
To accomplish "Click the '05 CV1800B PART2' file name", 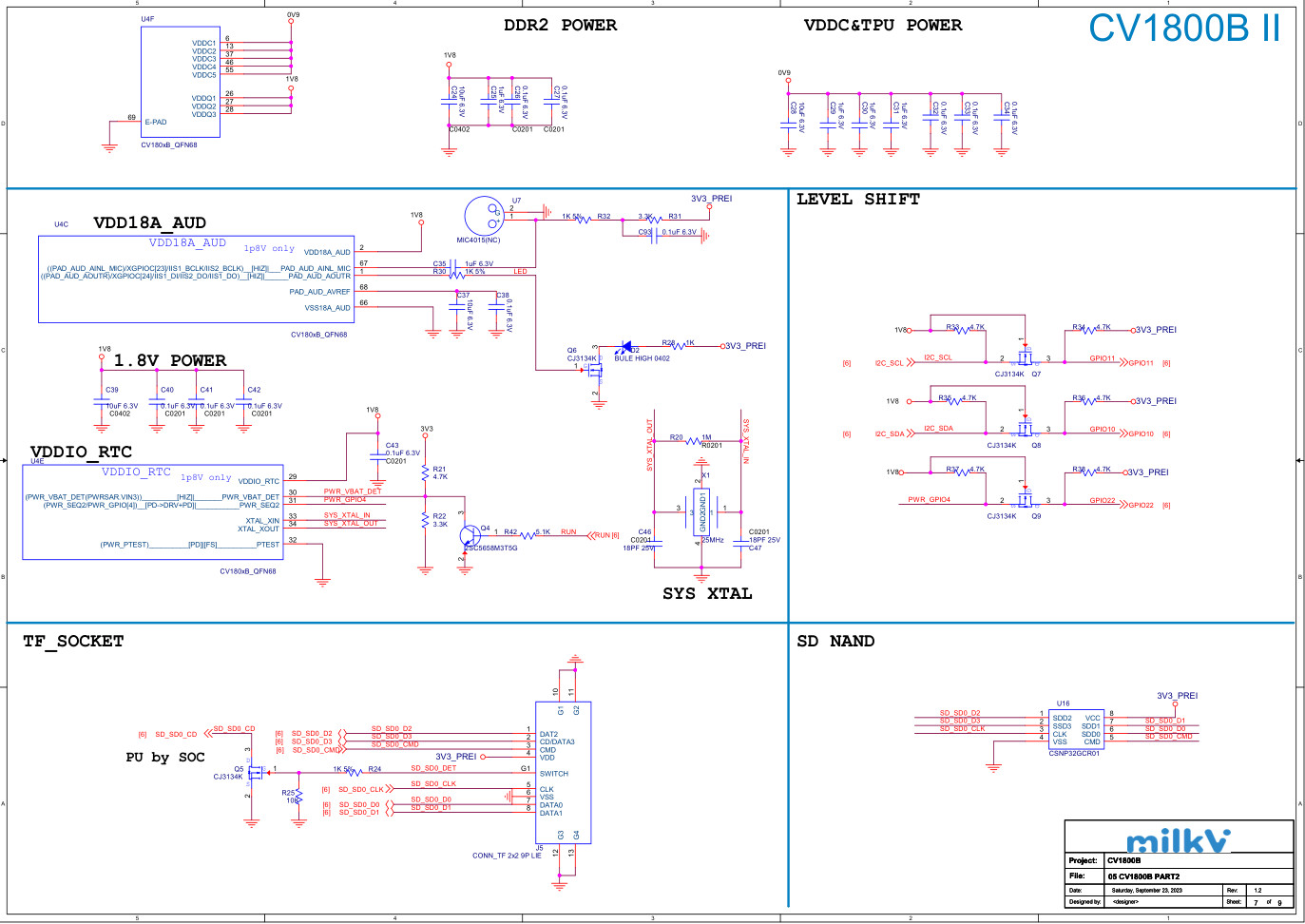I will tap(1143, 876).
